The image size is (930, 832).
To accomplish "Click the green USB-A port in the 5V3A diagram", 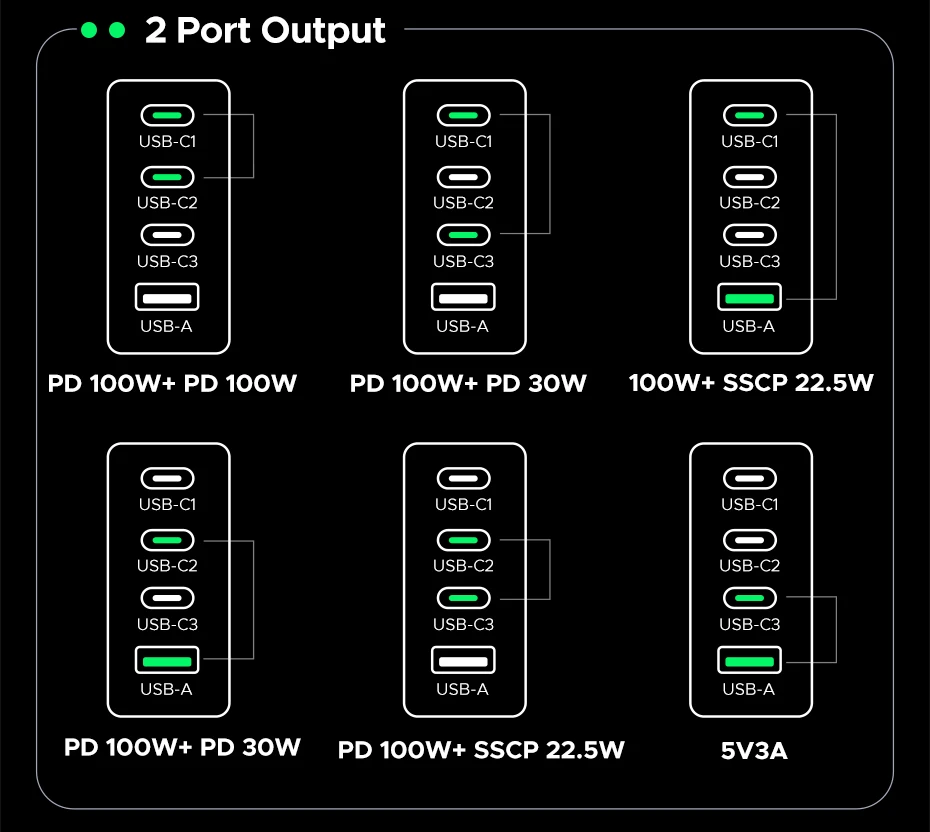I will pos(749,660).
